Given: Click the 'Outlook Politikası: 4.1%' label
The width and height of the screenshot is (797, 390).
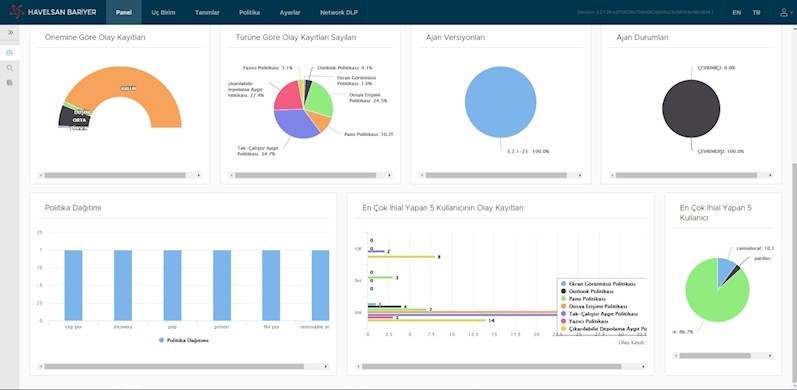Looking at the screenshot, I should 345,68.
